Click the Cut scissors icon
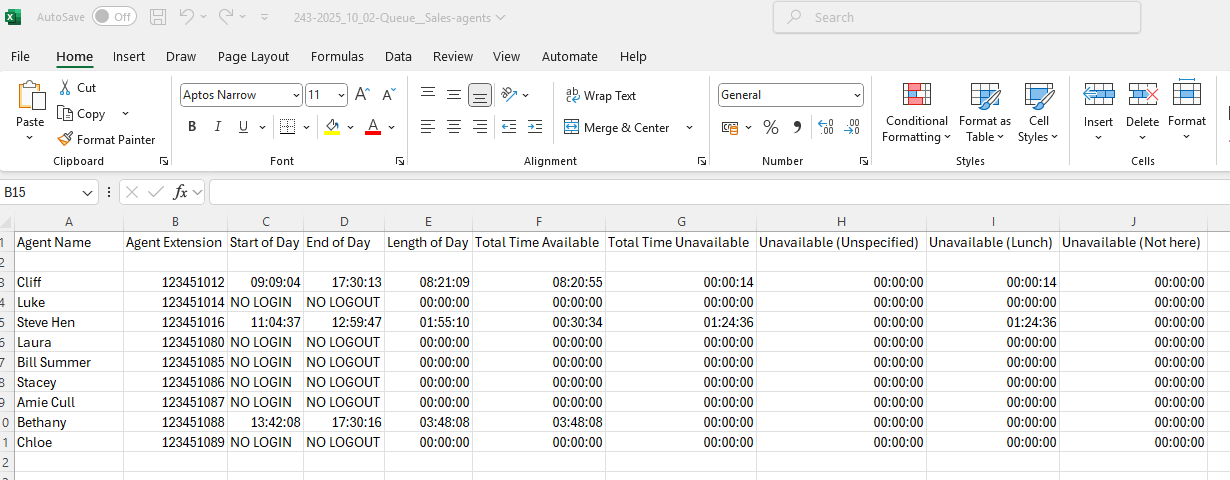Screen dimensions: 1230x480 pos(65,88)
